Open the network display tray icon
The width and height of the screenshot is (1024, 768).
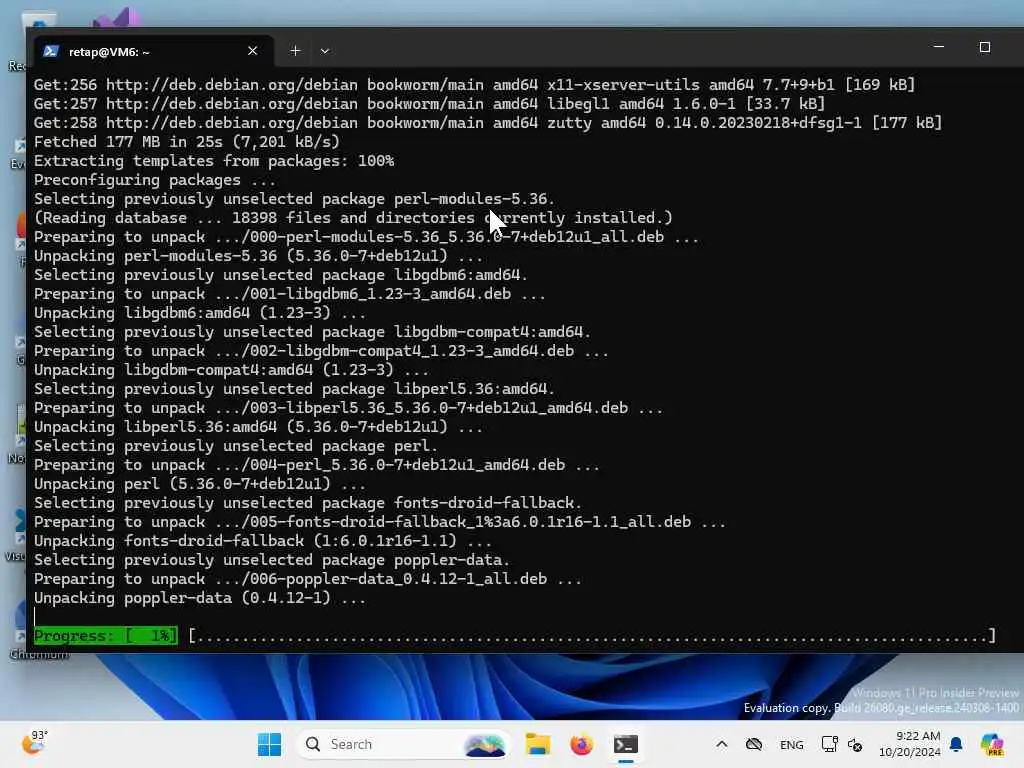(829, 744)
